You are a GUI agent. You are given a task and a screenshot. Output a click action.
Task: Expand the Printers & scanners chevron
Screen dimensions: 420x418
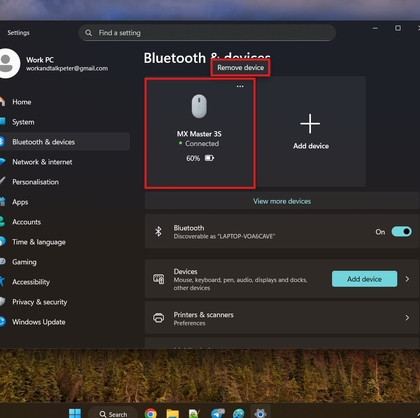(407, 318)
